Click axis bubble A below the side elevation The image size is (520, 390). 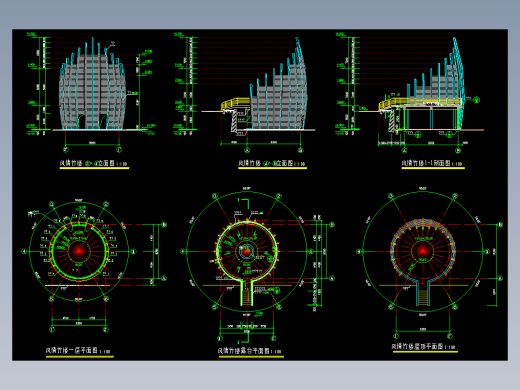click(x=247, y=150)
